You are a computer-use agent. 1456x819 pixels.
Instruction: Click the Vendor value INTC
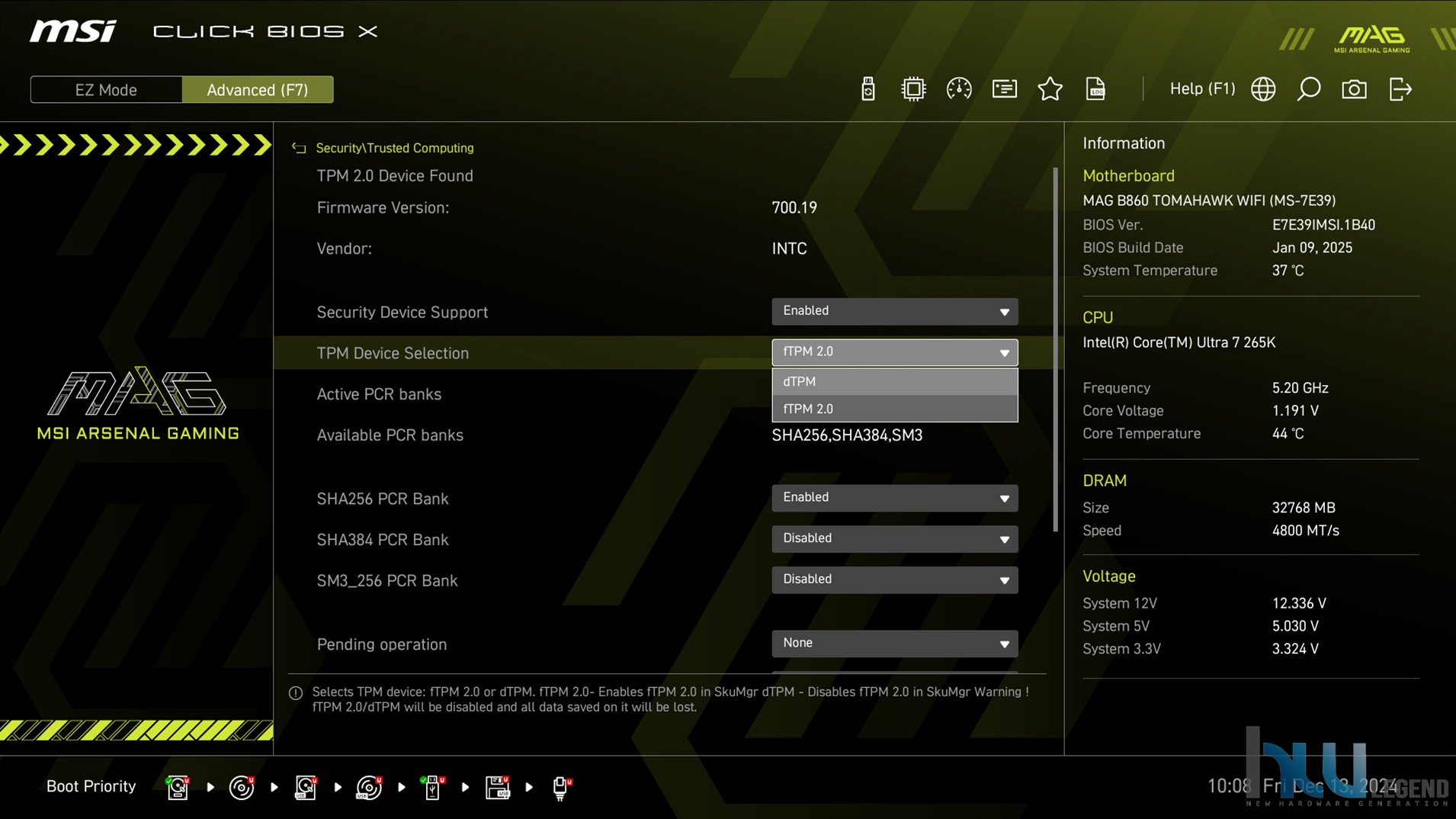789,249
